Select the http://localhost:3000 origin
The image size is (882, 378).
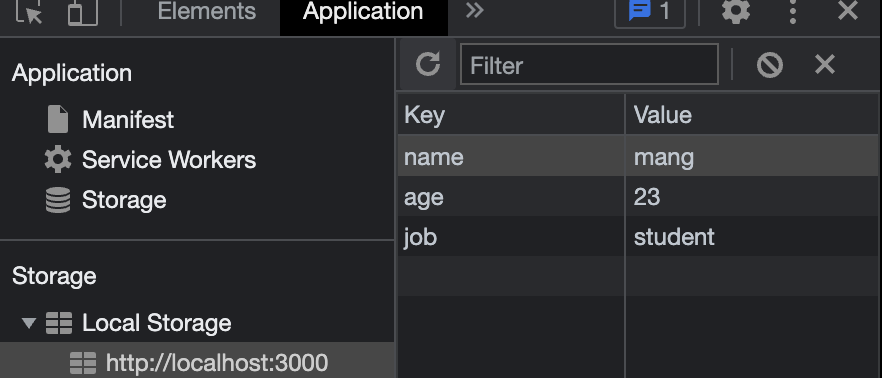click(x=217, y=363)
